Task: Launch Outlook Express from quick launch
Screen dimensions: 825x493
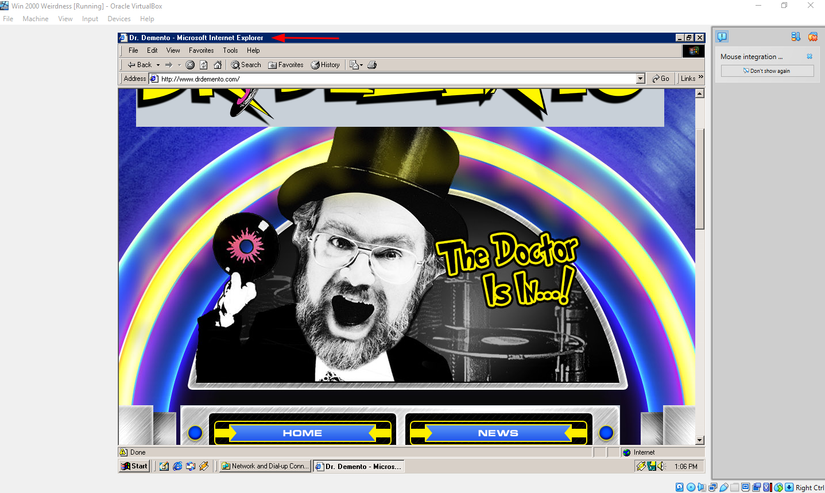Action: click(190, 466)
